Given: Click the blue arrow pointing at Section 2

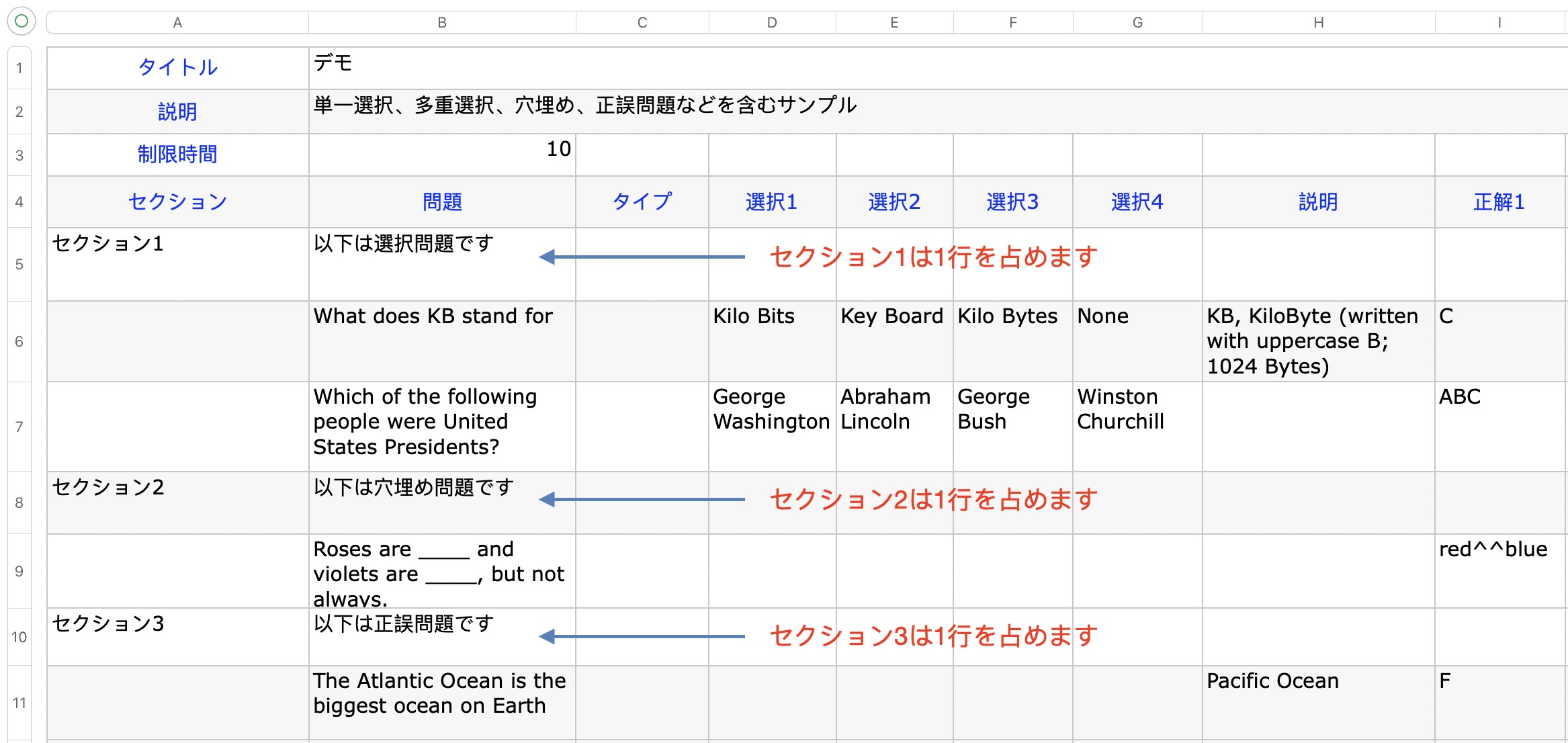Looking at the screenshot, I should pos(642,500).
